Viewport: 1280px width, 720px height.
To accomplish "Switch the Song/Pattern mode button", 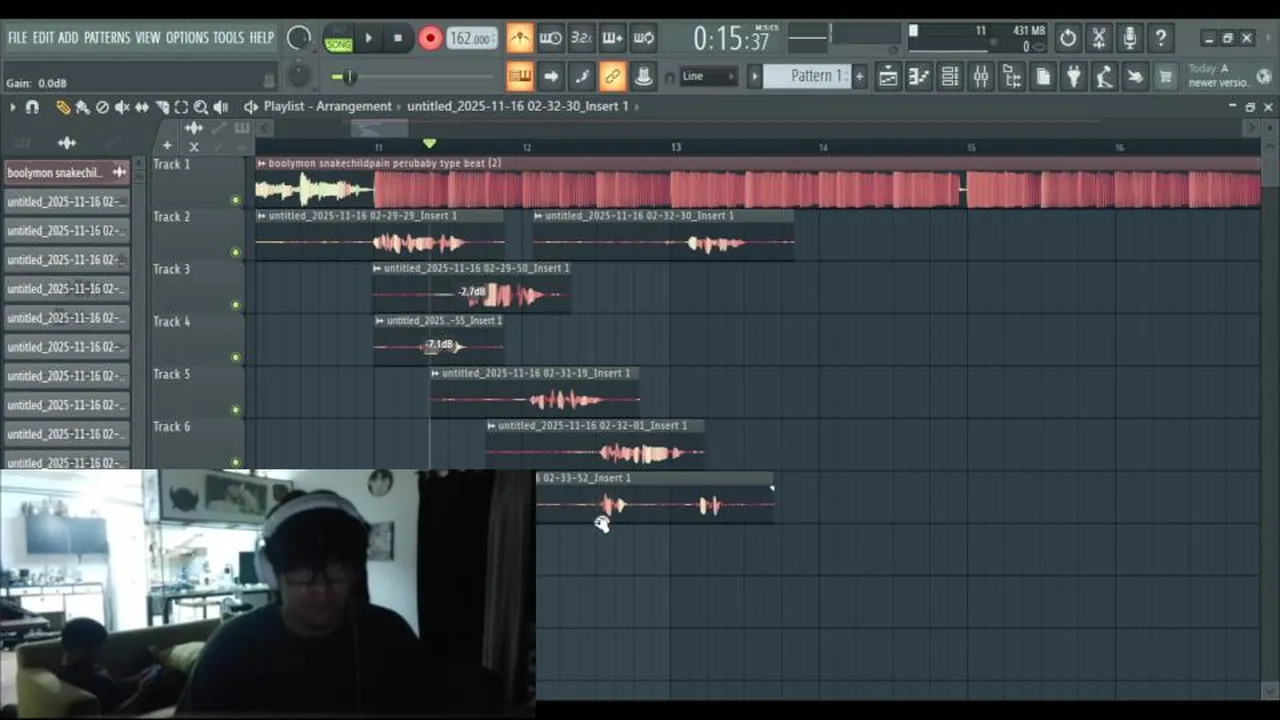I will point(338,38).
